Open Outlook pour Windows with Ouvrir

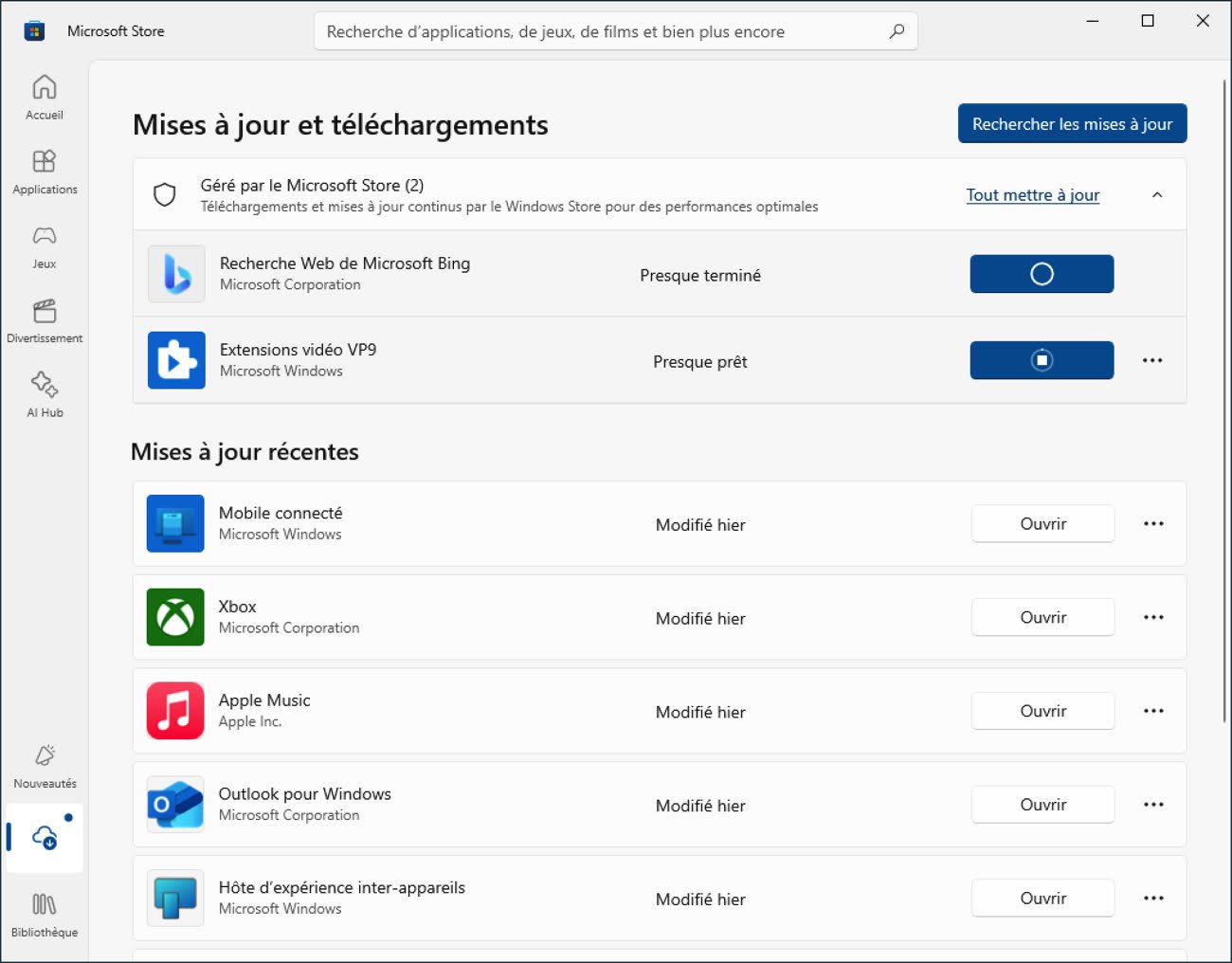coord(1042,804)
